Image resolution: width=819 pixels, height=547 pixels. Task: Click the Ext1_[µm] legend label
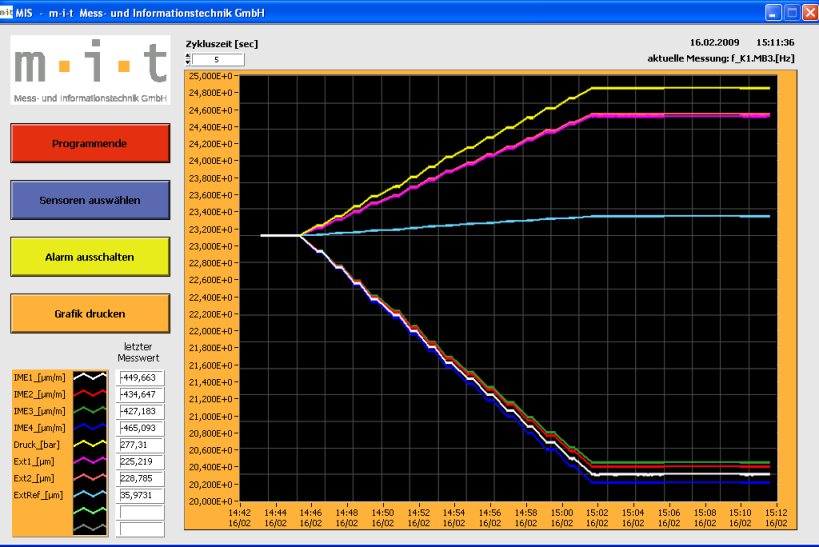tap(34, 461)
